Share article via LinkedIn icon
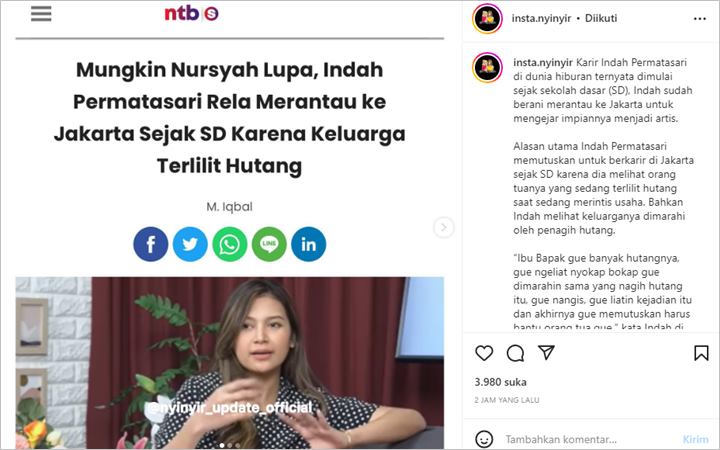 click(x=309, y=244)
